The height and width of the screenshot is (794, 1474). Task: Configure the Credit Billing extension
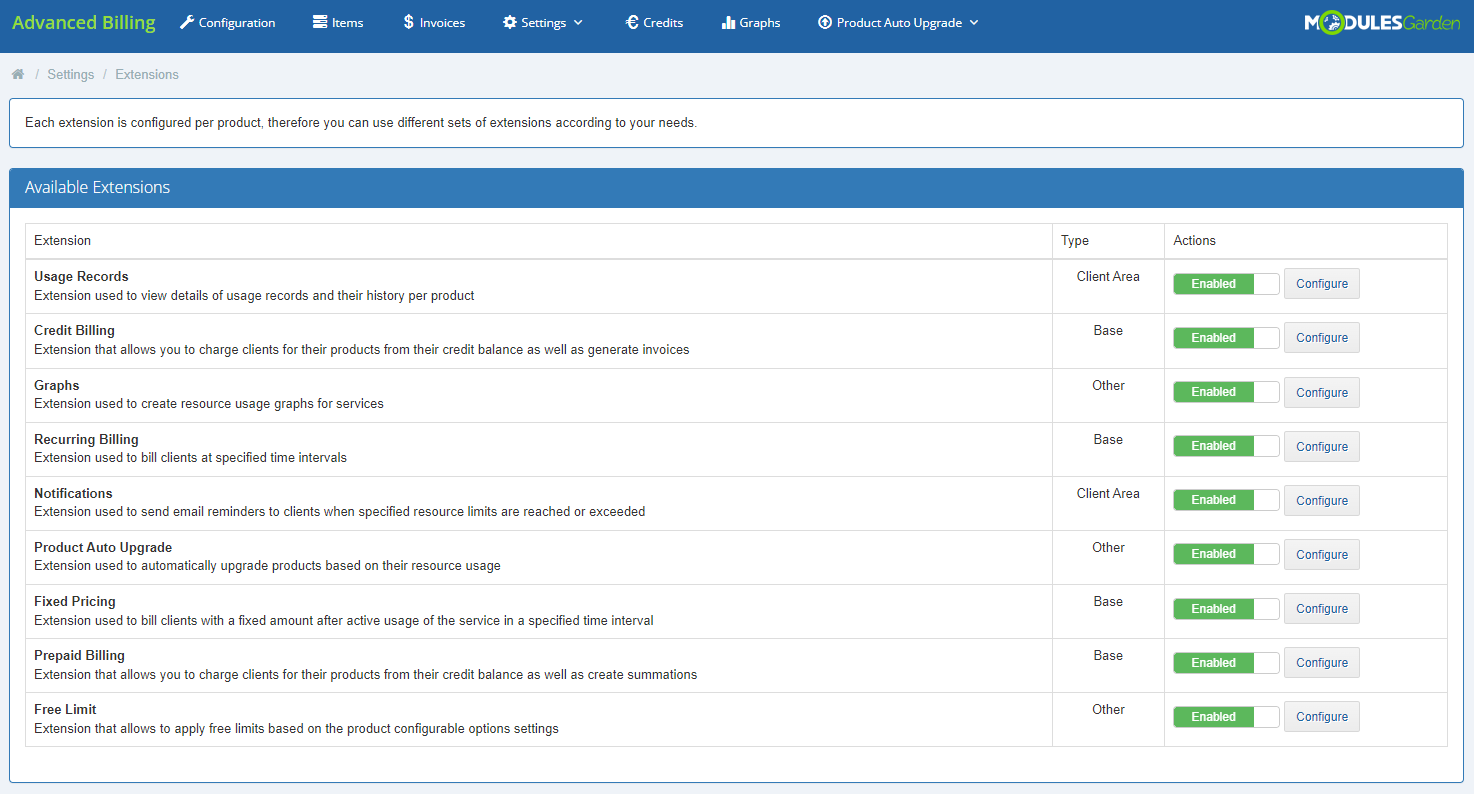(x=1321, y=338)
